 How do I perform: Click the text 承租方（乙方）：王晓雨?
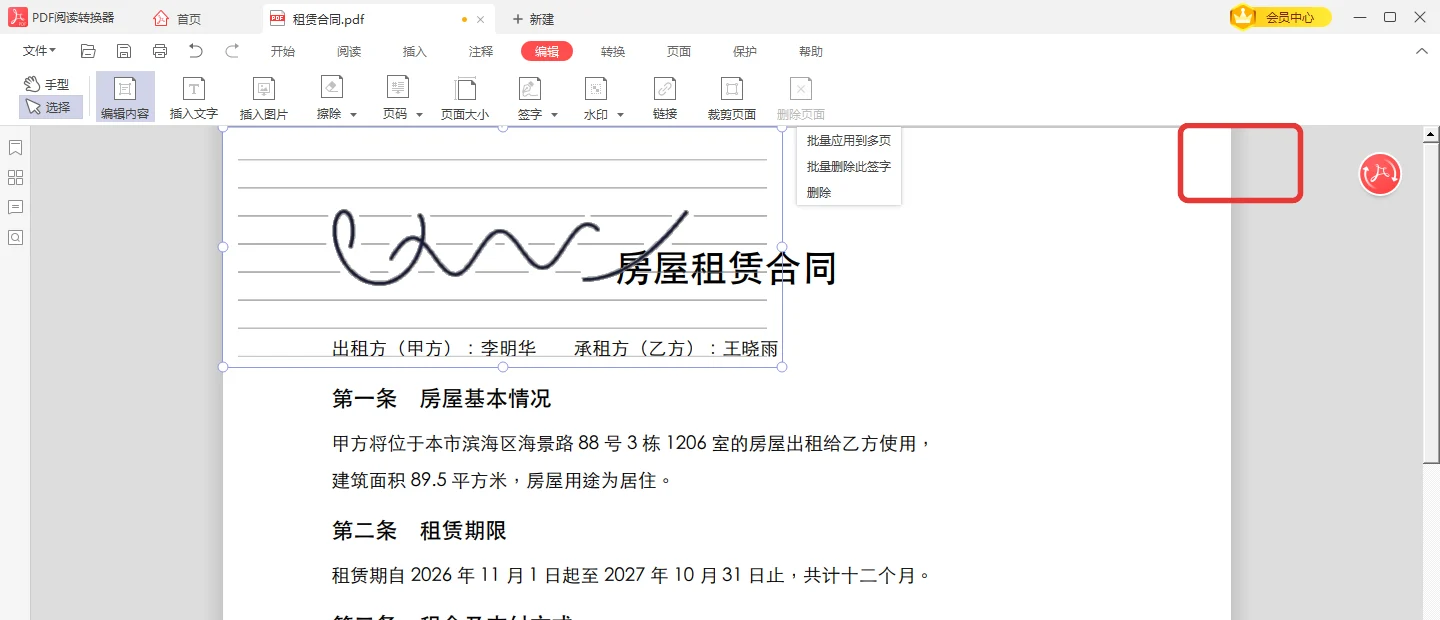pyautogui.click(x=676, y=349)
